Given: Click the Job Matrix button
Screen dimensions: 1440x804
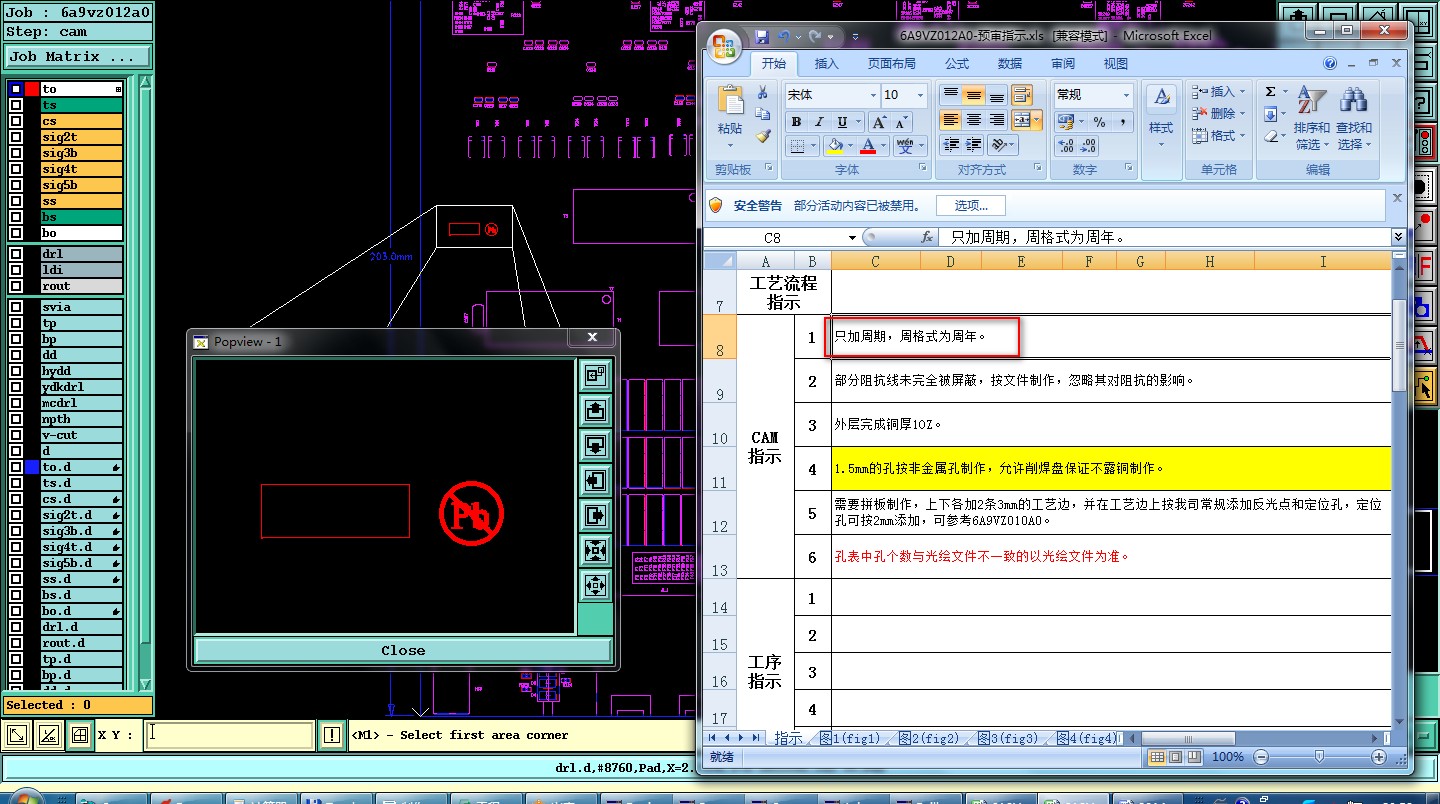Looking at the screenshot, I should 78,57.
